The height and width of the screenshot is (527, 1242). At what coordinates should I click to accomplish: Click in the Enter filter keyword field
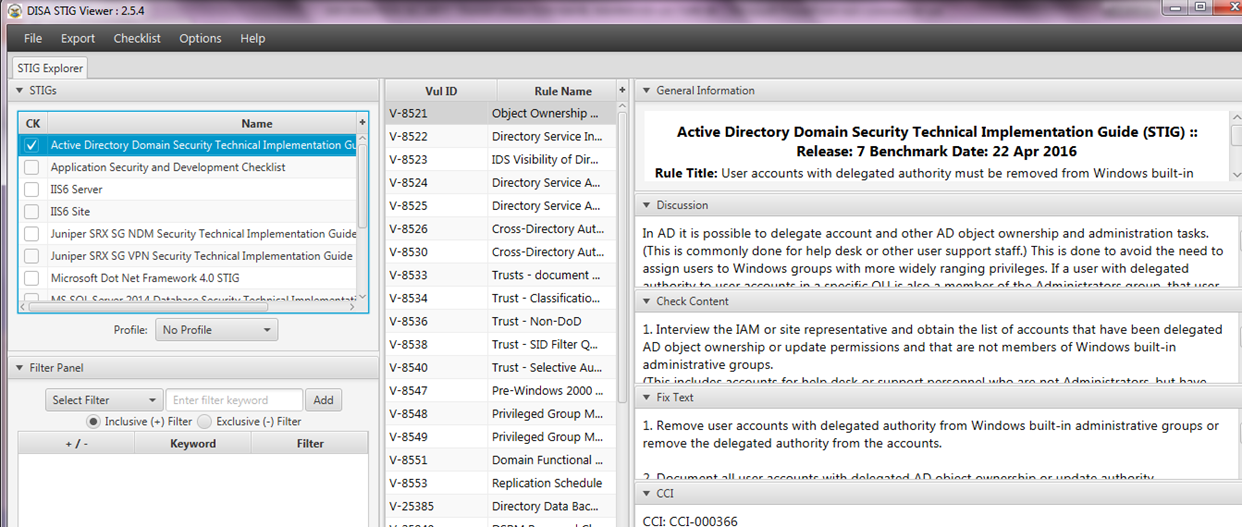tap(234, 400)
